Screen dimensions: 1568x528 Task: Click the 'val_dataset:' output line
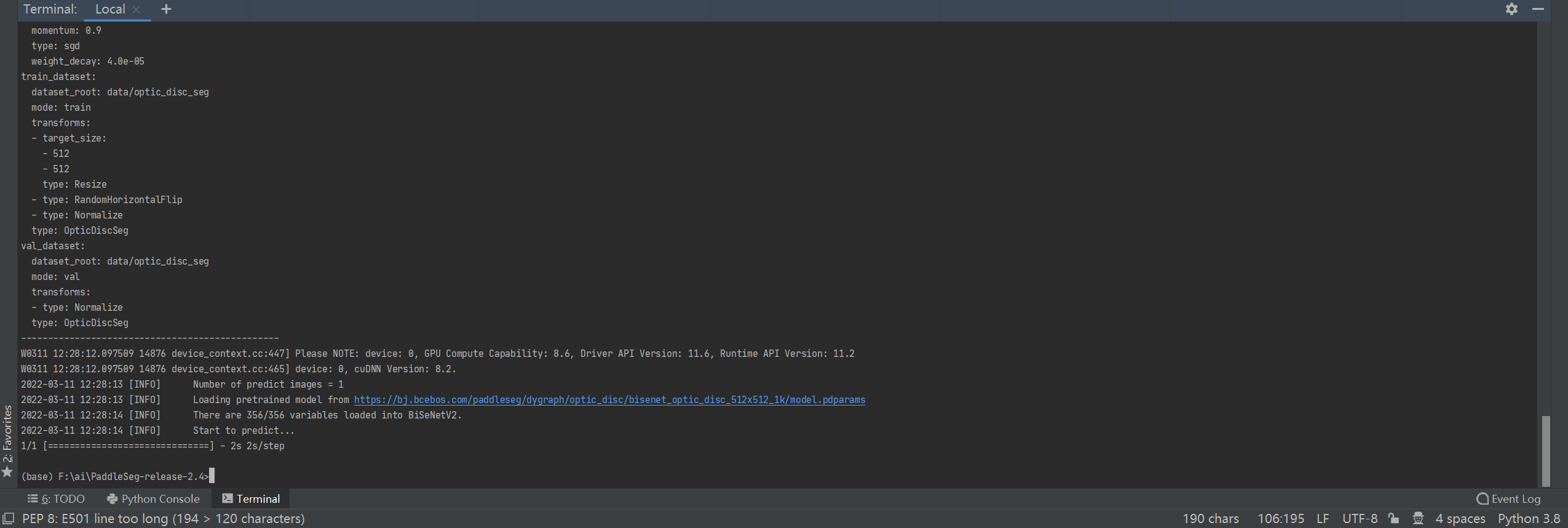tap(53, 246)
